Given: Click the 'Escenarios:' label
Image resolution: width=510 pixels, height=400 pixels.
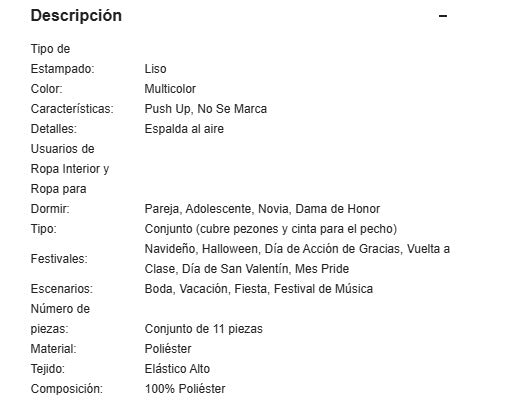Looking at the screenshot, I should 62,289.
